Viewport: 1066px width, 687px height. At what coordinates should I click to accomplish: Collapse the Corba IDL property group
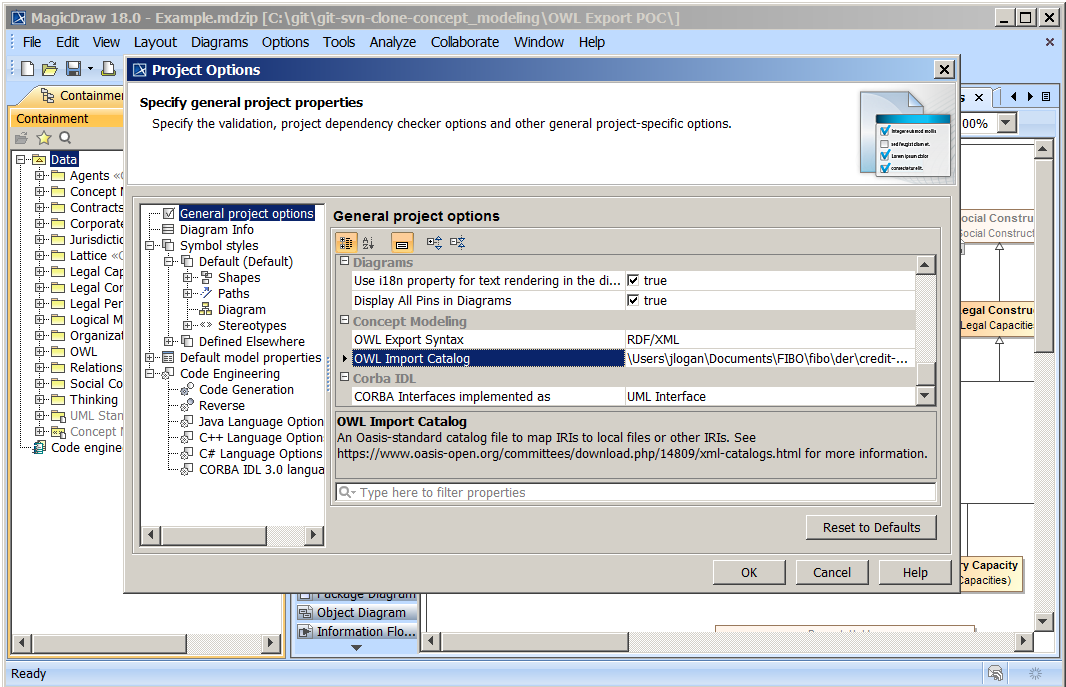[344, 377]
